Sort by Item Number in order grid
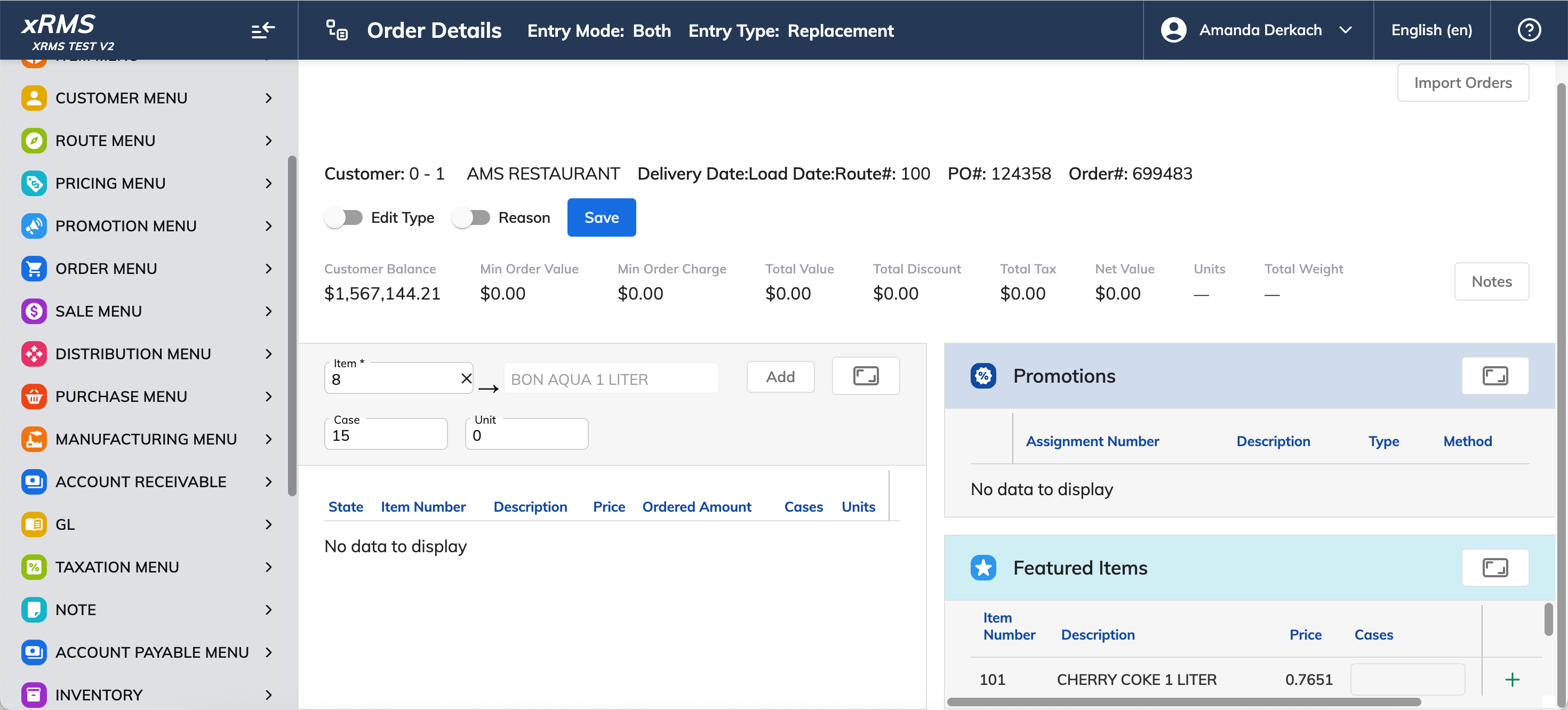Image resolution: width=1568 pixels, height=710 pixels. (x=423, y=506)
